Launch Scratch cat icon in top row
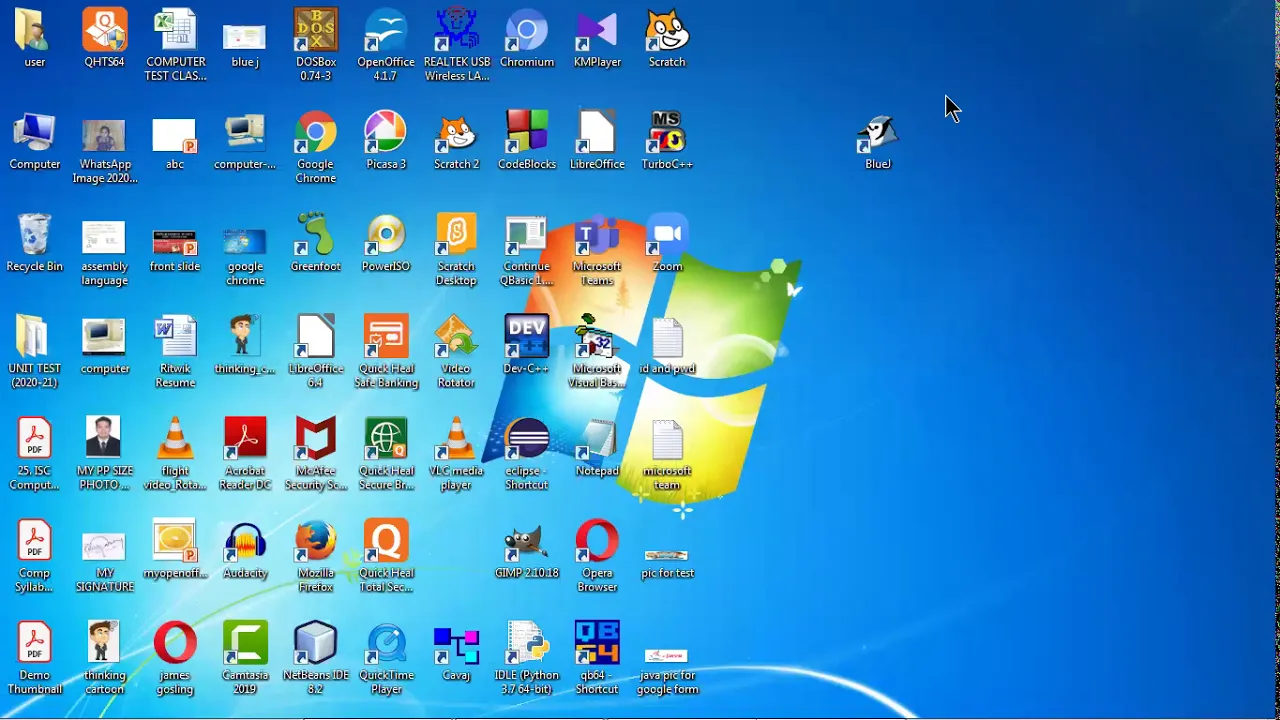This screenshot has width=1280, height=720. (x=667, y=38)
